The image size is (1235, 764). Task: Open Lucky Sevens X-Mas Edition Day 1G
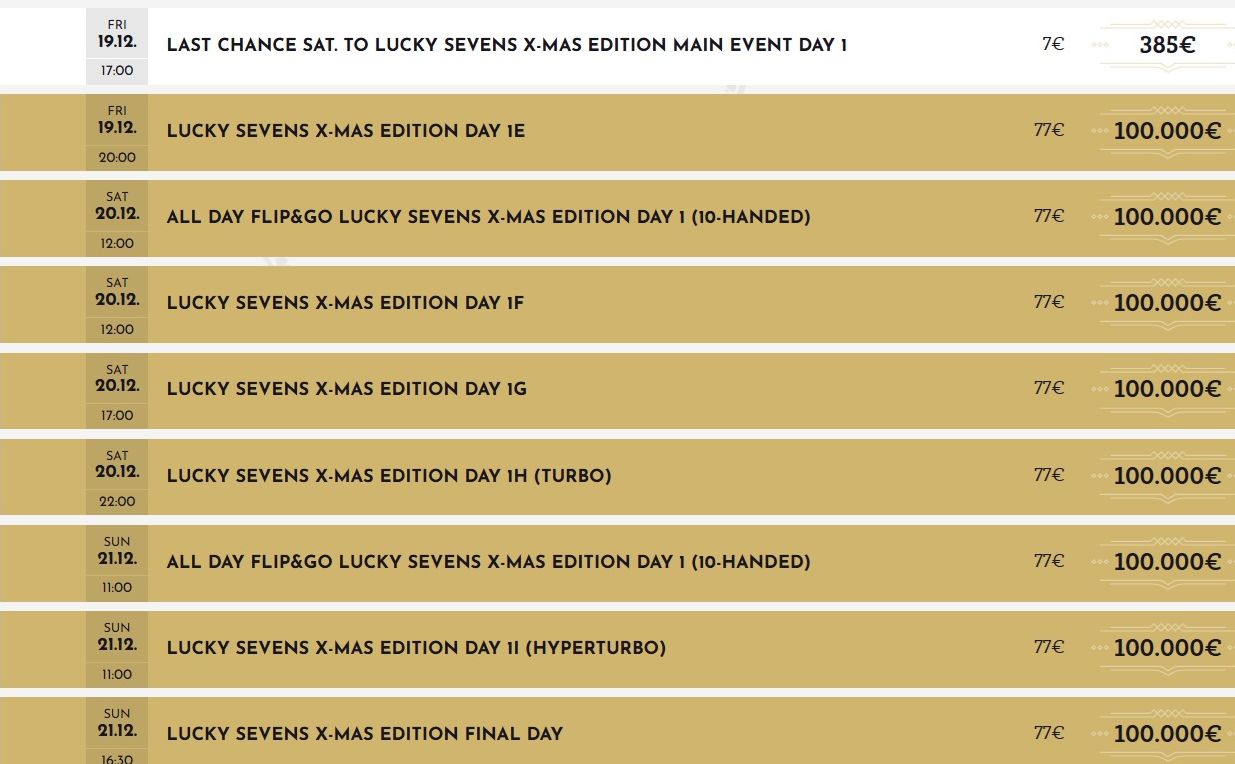pos(346,389)
